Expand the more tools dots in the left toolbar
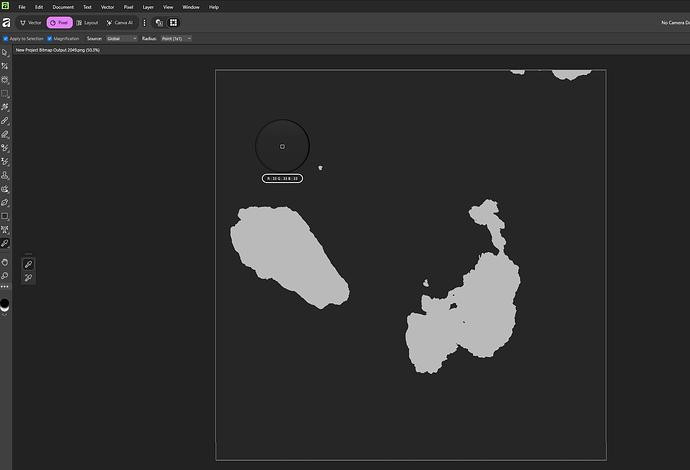Screen dimensions: 690x470 point(5,287)
